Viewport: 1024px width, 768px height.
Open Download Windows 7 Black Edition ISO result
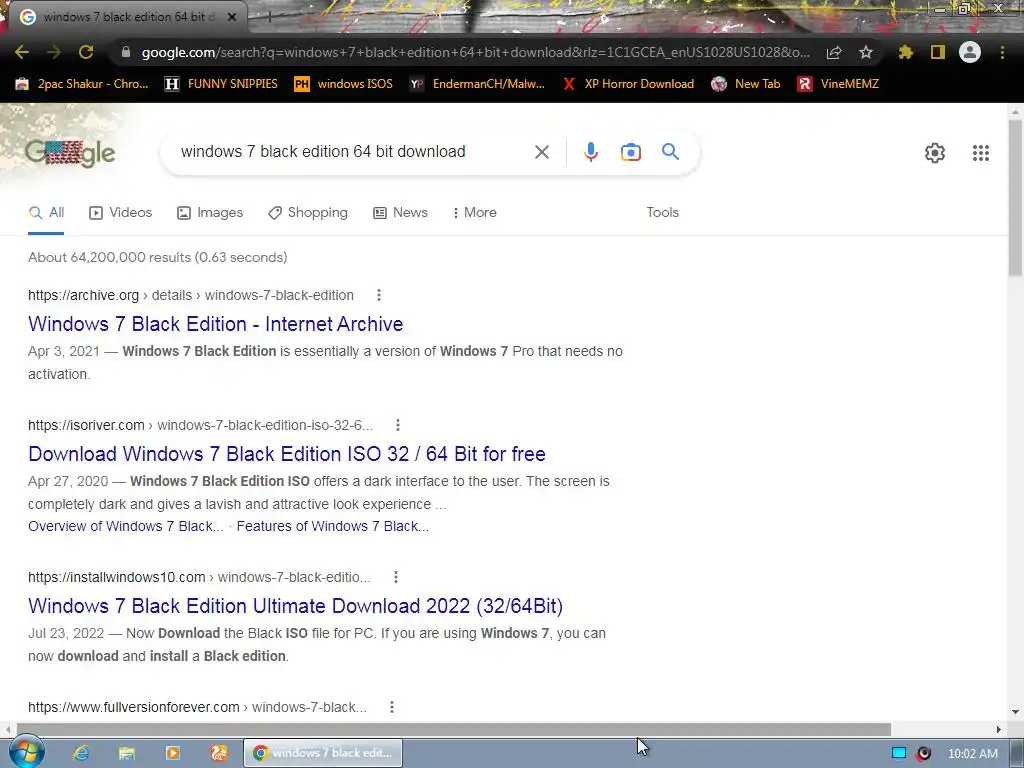(x=287, y=454)
